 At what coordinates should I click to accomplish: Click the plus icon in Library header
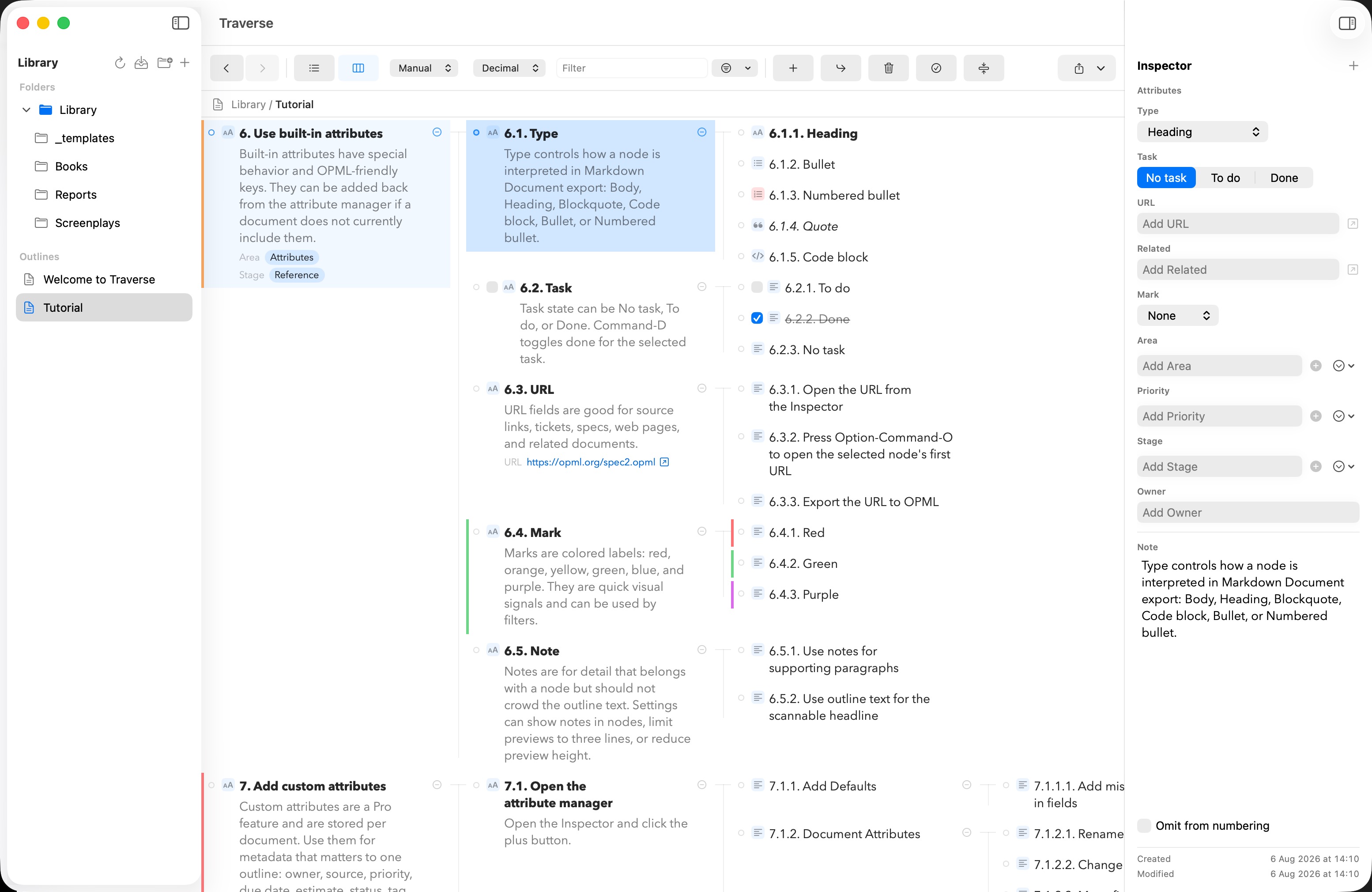185,63
